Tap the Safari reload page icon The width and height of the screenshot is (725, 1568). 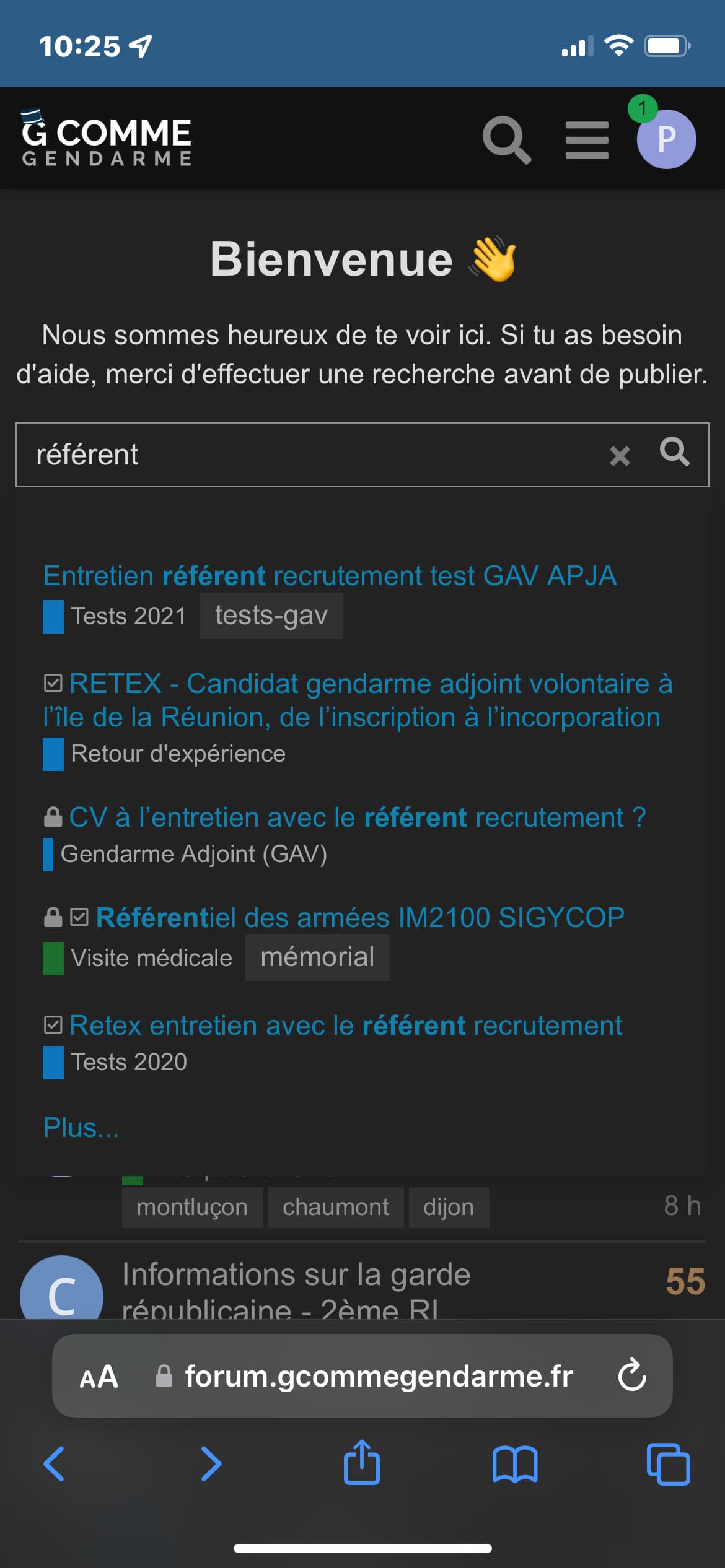(632, 1375)
